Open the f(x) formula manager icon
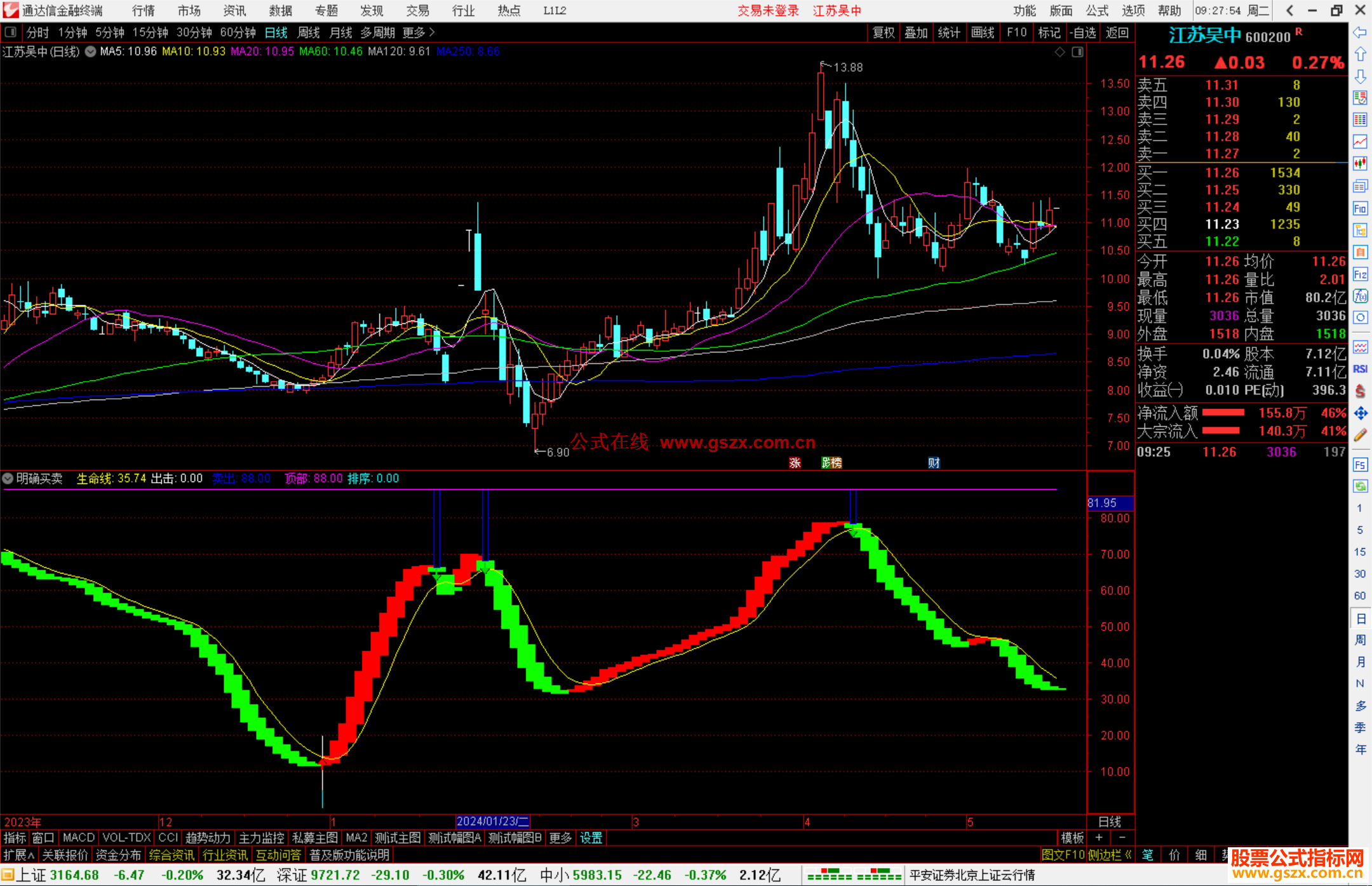Viewport: 1372px width, 886px height. click(1360, 296)
